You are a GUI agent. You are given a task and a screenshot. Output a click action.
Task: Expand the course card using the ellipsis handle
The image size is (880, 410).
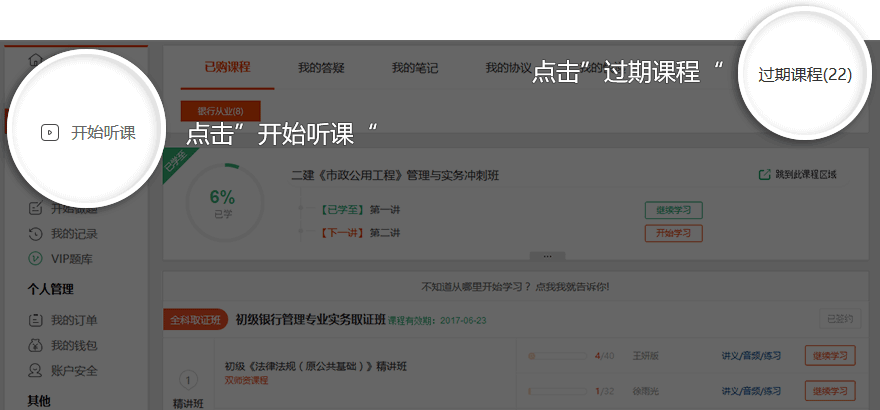[x=547, y=256]
